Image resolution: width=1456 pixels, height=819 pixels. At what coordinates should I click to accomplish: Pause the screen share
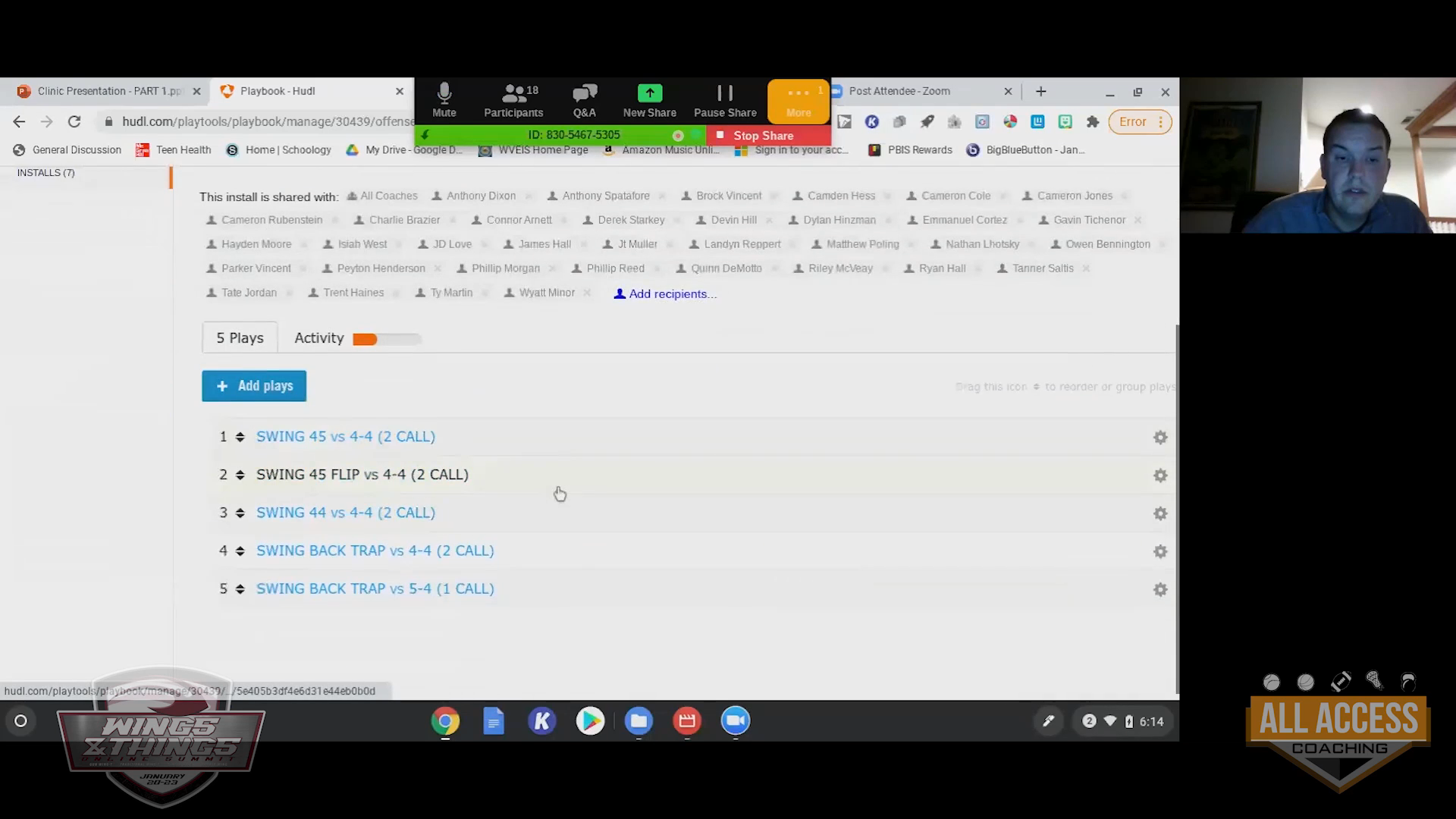725,100
